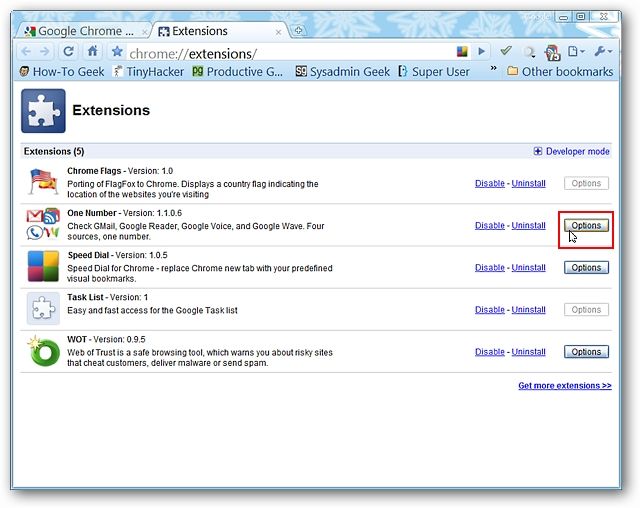Reload the extensions page

coord(69,51)
